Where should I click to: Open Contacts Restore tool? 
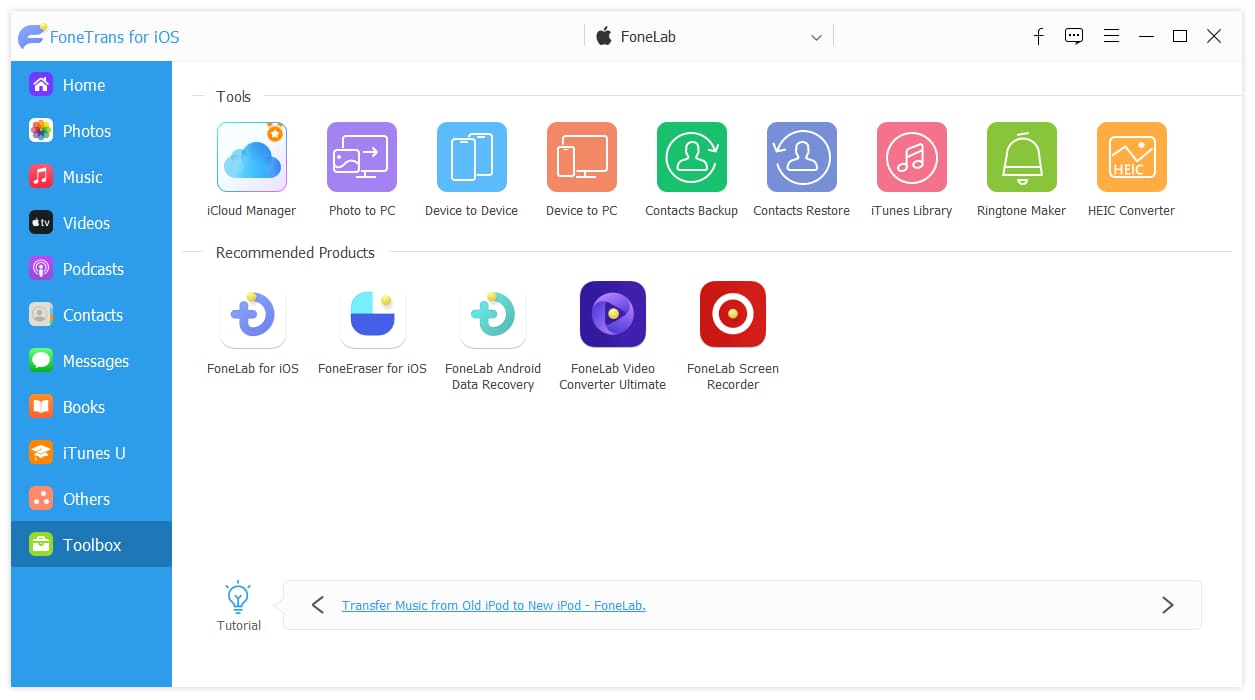tap(802, 157)
